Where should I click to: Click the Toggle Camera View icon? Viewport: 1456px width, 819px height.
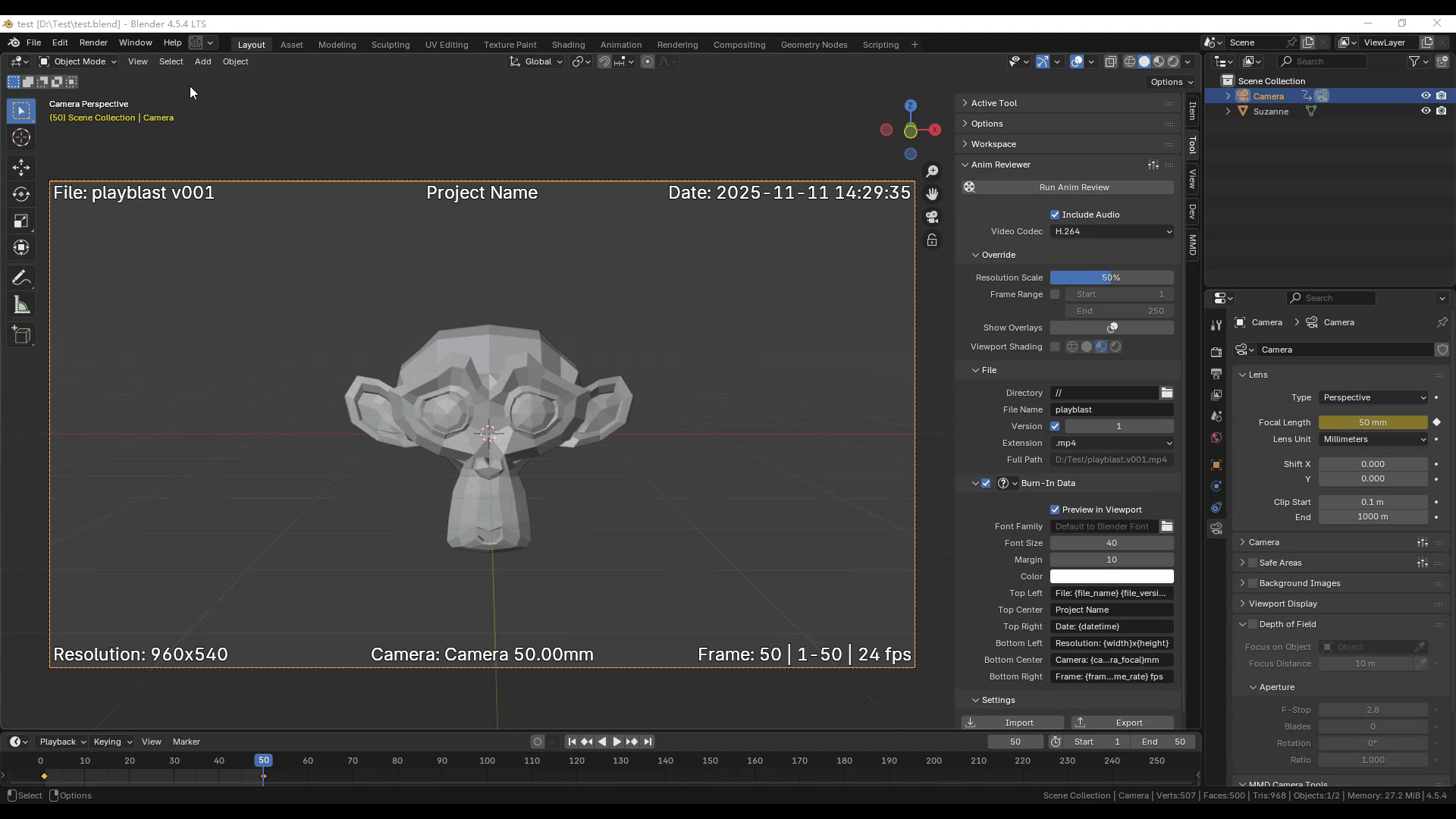click(x=932, y=217)
